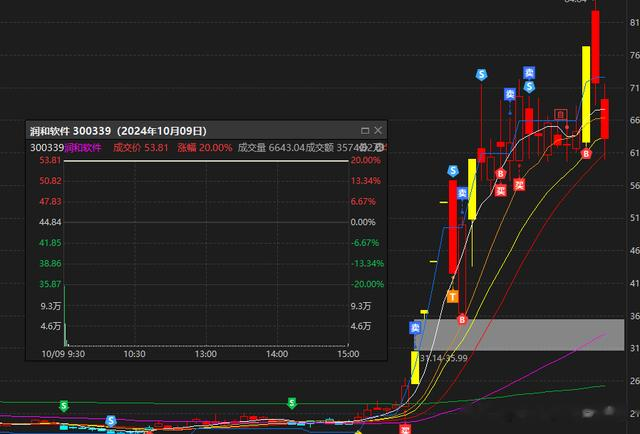Close the 润和软件 300339 popup window
The image size is (640, 434).
pos(378,130)
